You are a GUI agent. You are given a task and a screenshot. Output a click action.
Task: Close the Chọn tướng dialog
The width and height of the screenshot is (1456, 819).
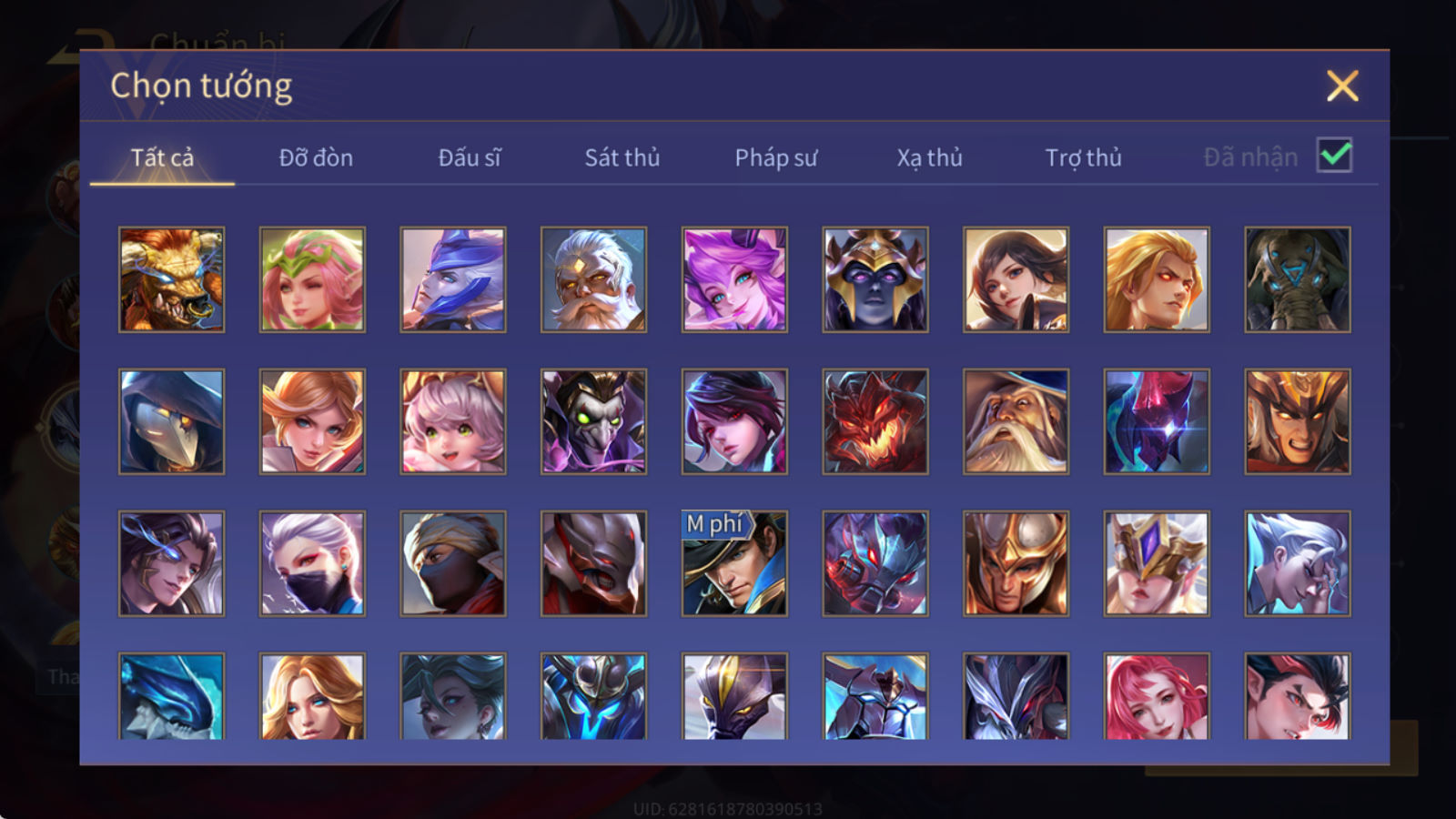[x=1342, y=86]
